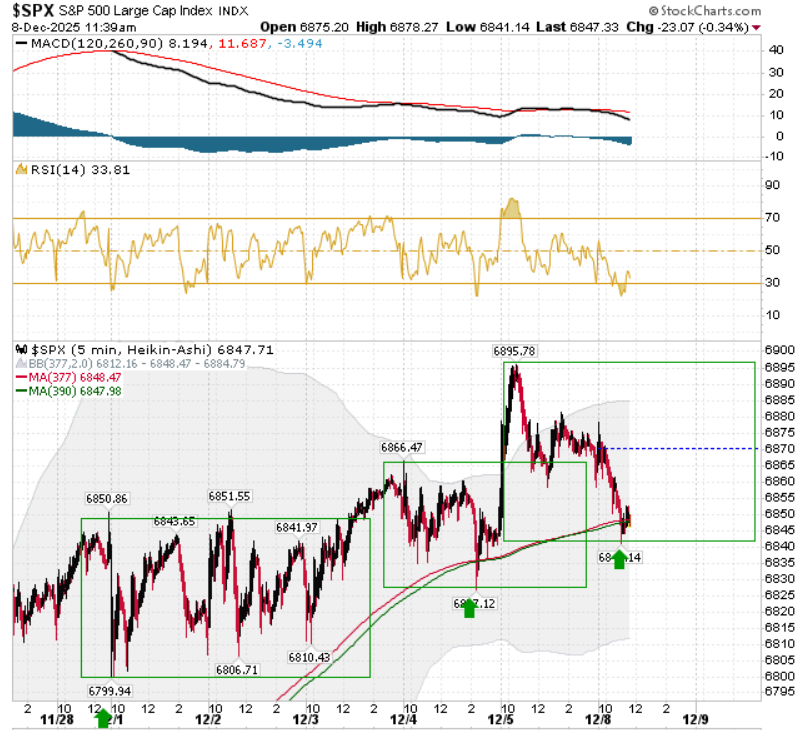Click the 12/5 date on the time axis

[501, 720]
